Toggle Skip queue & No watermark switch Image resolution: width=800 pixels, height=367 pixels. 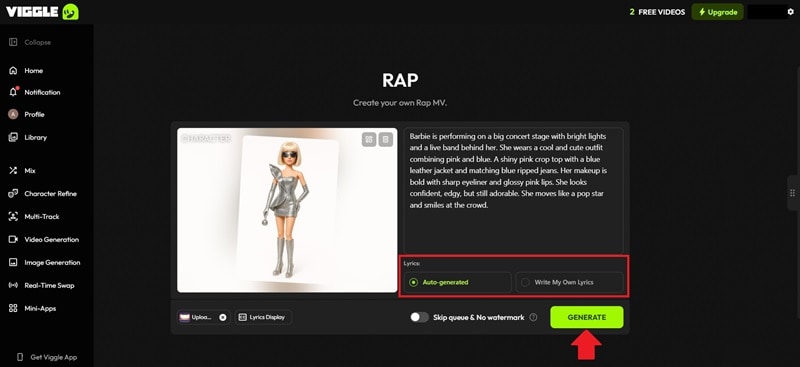(x=419, y=317)
